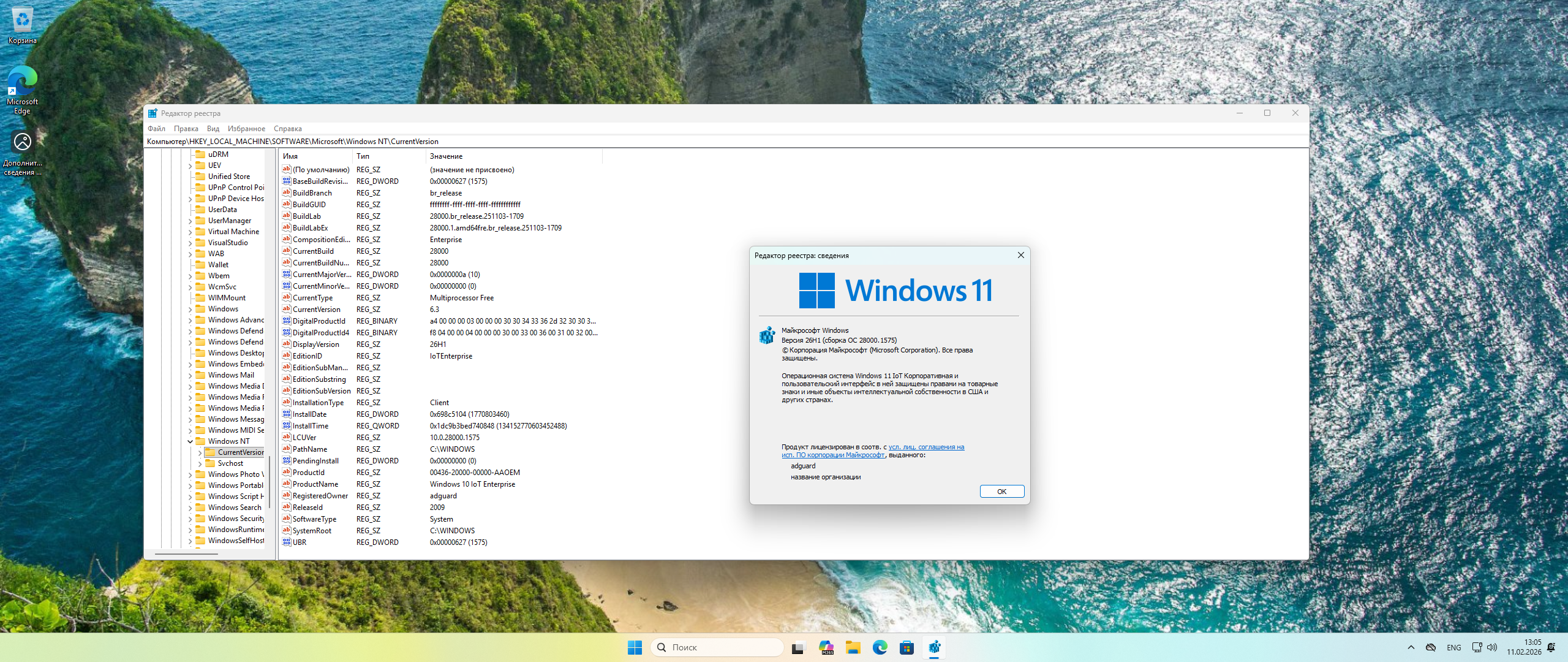Open the Файл menu
Viewport: 1568px width, 662px height.
click(156, 129)
